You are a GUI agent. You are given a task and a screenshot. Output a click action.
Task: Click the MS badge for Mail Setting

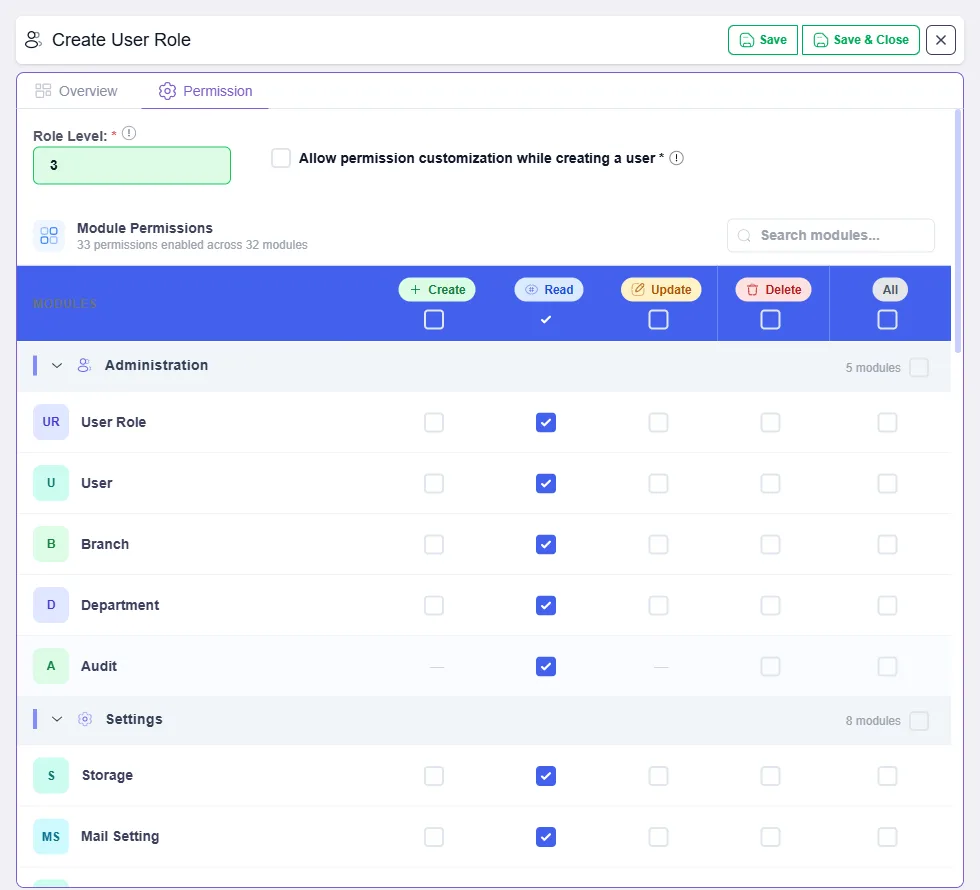point(51,837)
